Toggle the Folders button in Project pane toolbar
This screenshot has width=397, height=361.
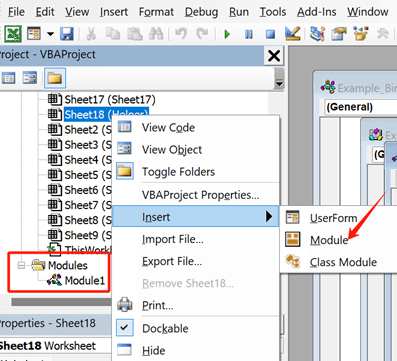55,78
